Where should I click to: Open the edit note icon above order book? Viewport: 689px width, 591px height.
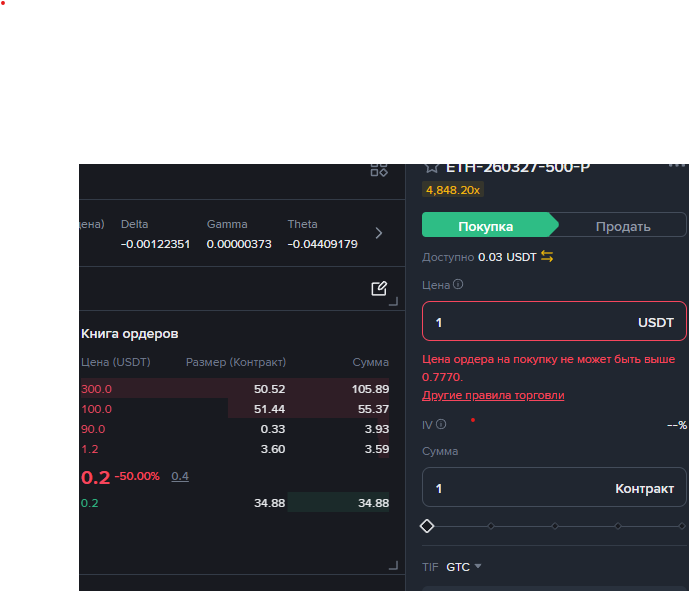pos(379,289)
